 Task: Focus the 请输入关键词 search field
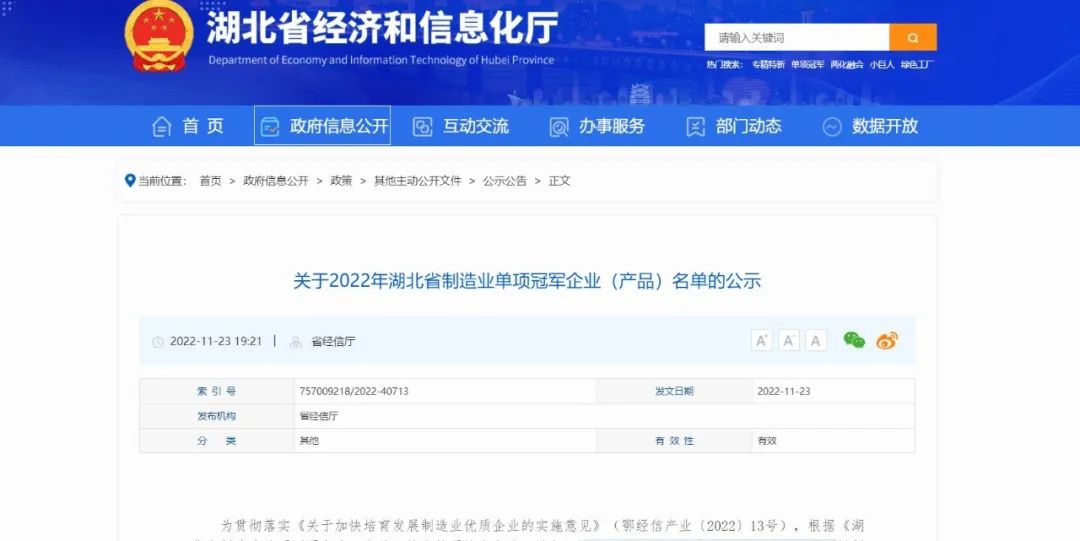click(797, 38)
